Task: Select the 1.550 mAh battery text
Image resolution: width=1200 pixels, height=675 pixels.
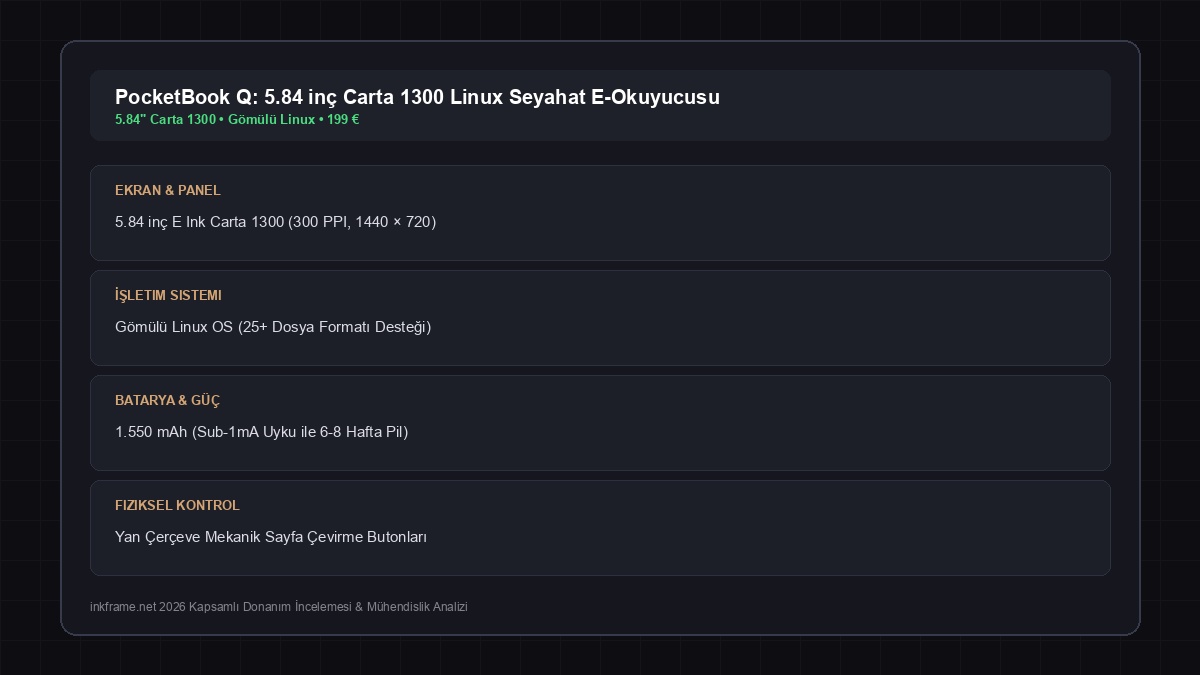Action: (262, 432)
